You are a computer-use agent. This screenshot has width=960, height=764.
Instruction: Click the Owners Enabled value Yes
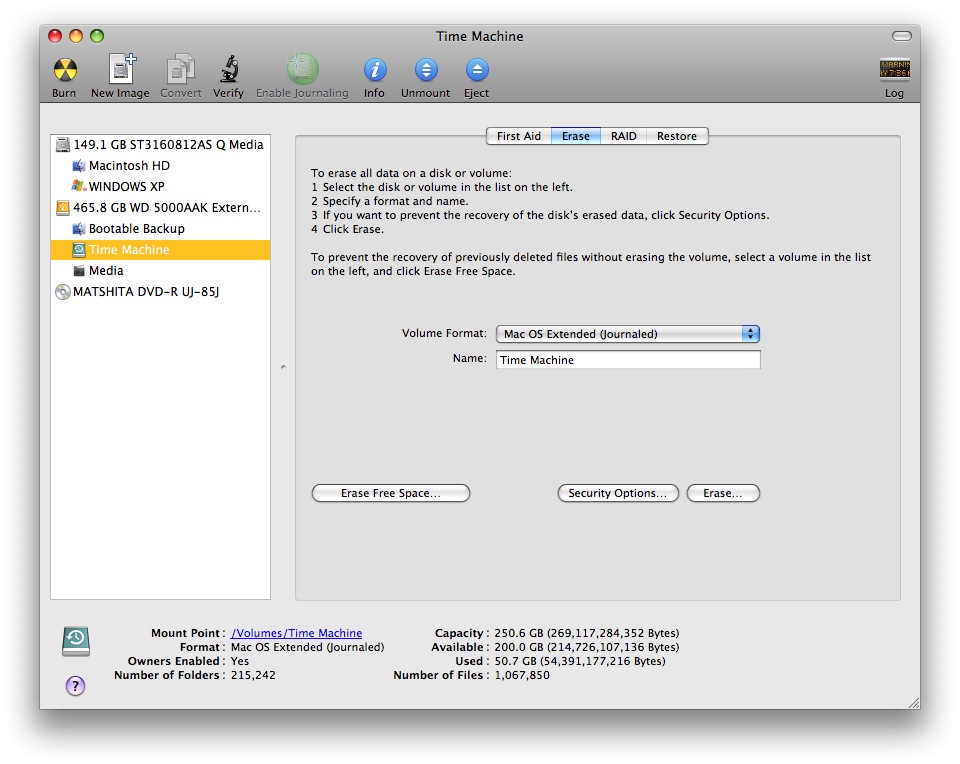(x=240, y=661)
